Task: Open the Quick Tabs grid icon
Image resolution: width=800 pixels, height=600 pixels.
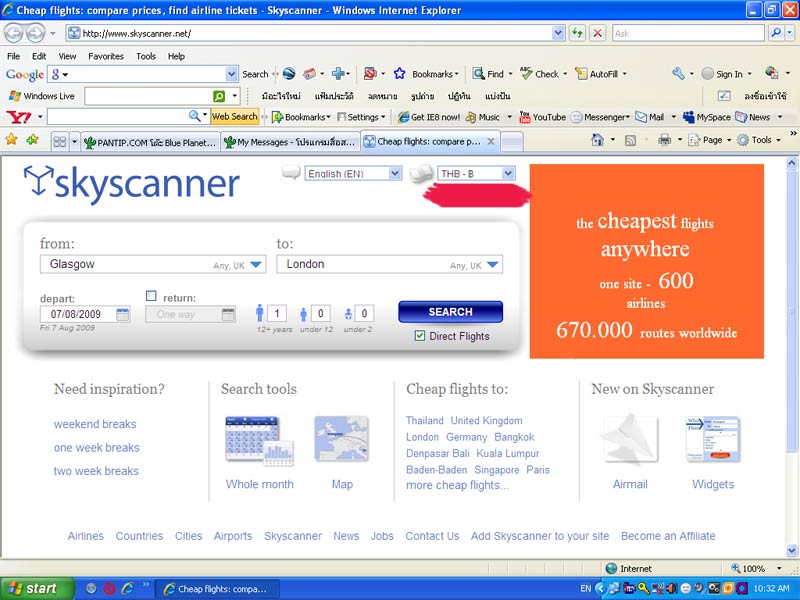Action: [60, 141]
